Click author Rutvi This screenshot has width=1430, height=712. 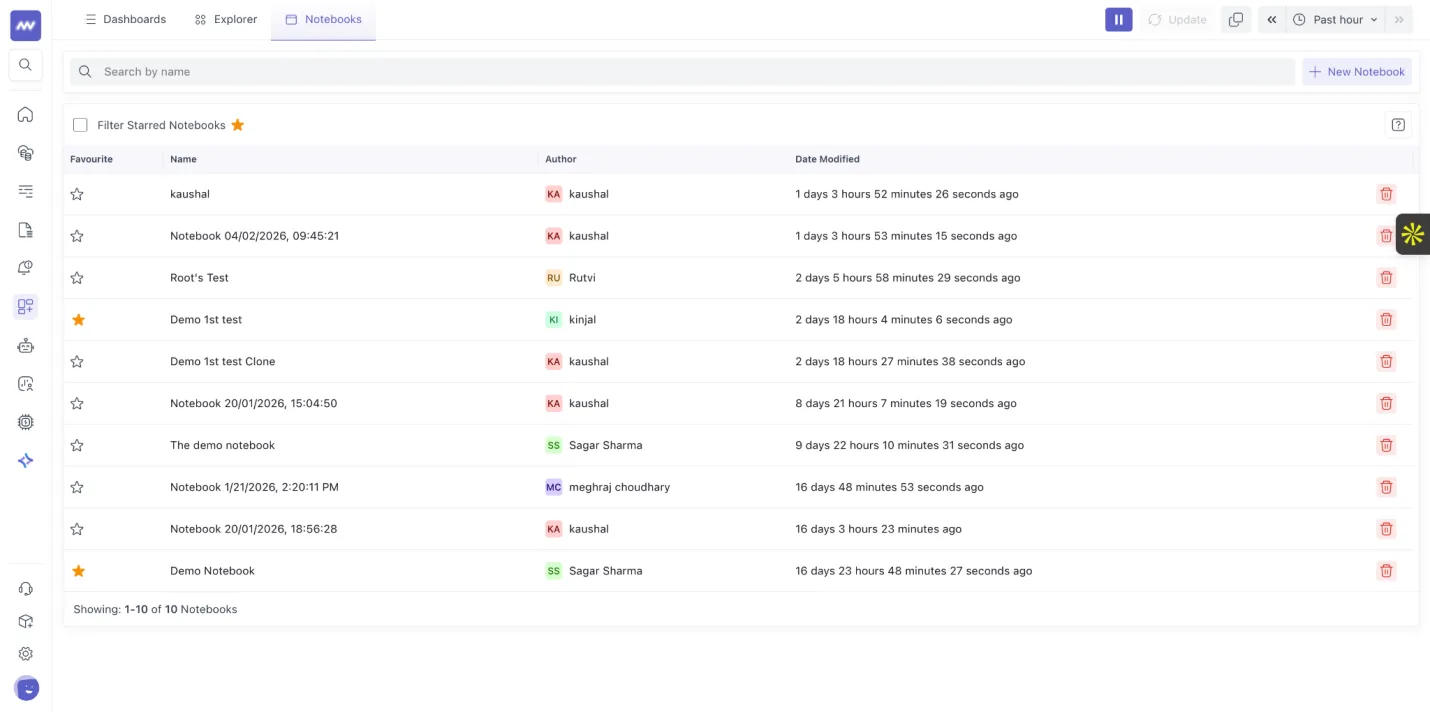(x=582, y=278)
